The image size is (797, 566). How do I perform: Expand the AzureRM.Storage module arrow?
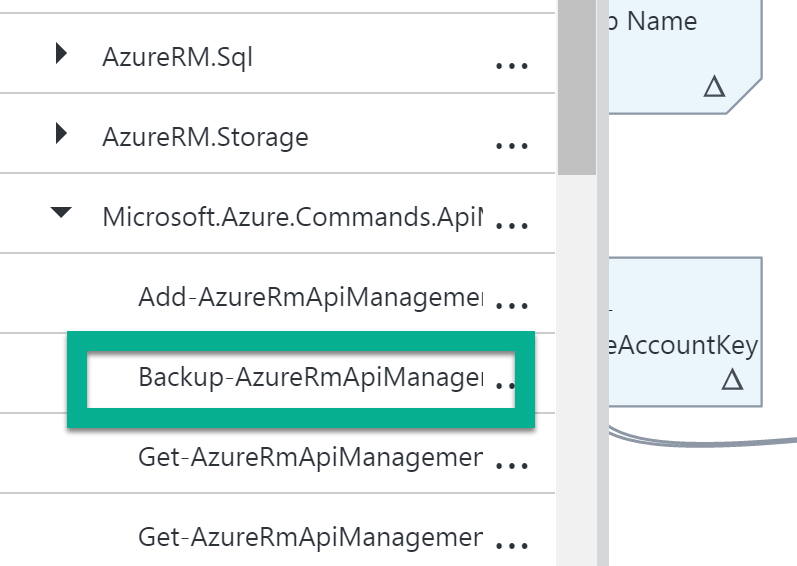click(x=62, y=133)
